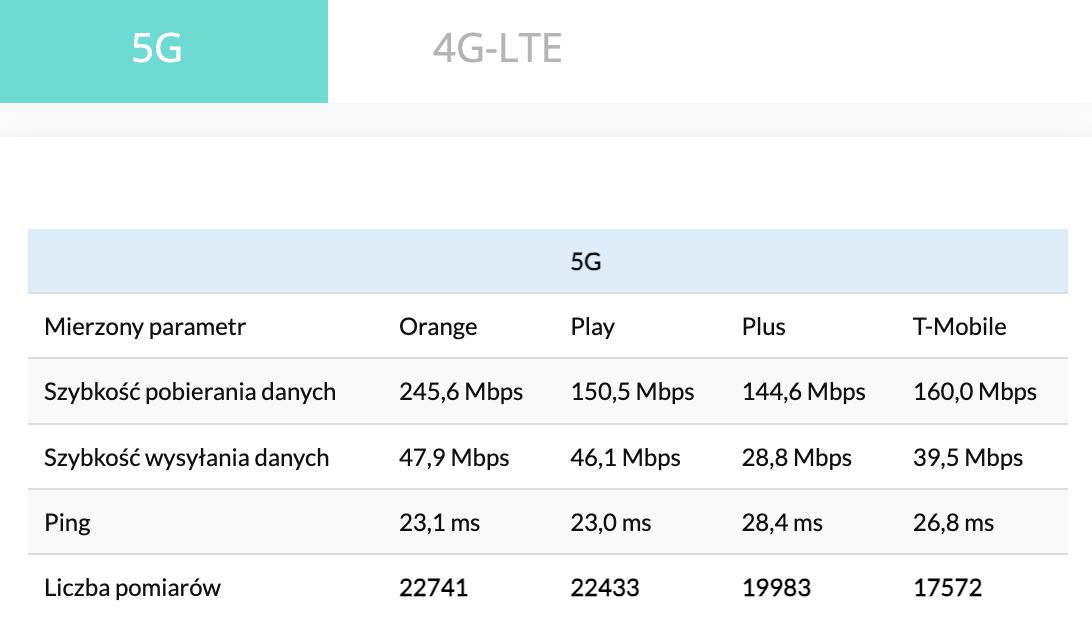
Task: Click Play measurement count 22433
Action: (x=605, y=588)
